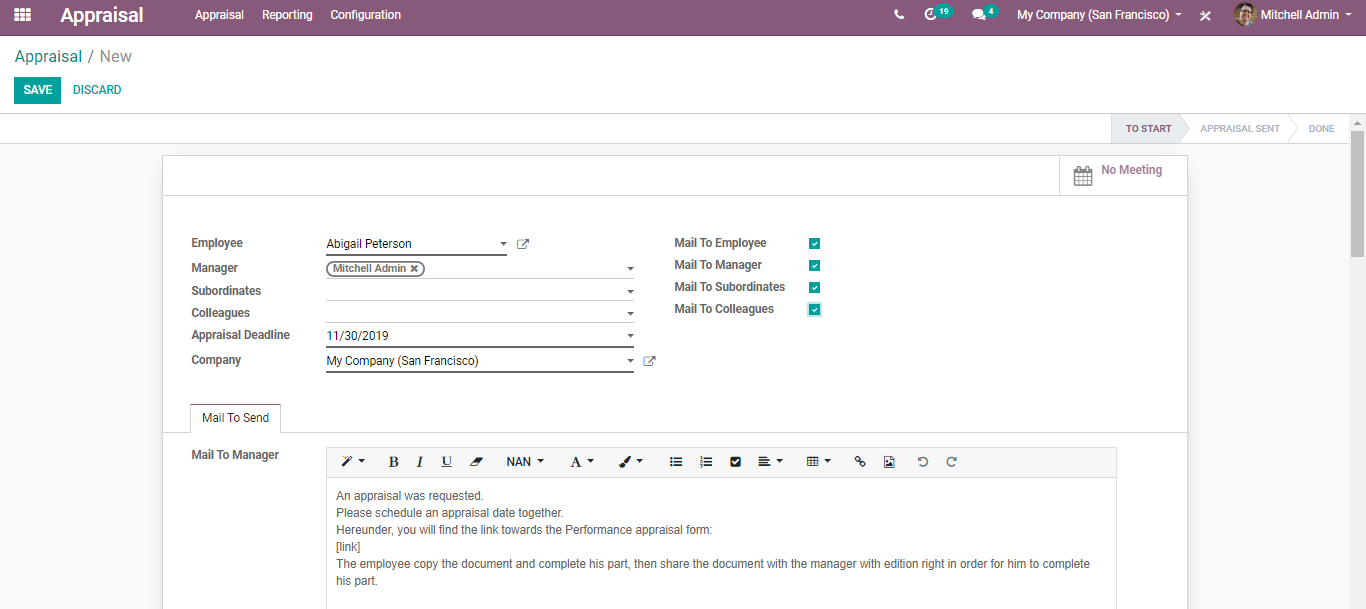Open conversations icon with 4 badge
Image resolution: width=1366 pixels, height=609 pixels.
[979, 15]
